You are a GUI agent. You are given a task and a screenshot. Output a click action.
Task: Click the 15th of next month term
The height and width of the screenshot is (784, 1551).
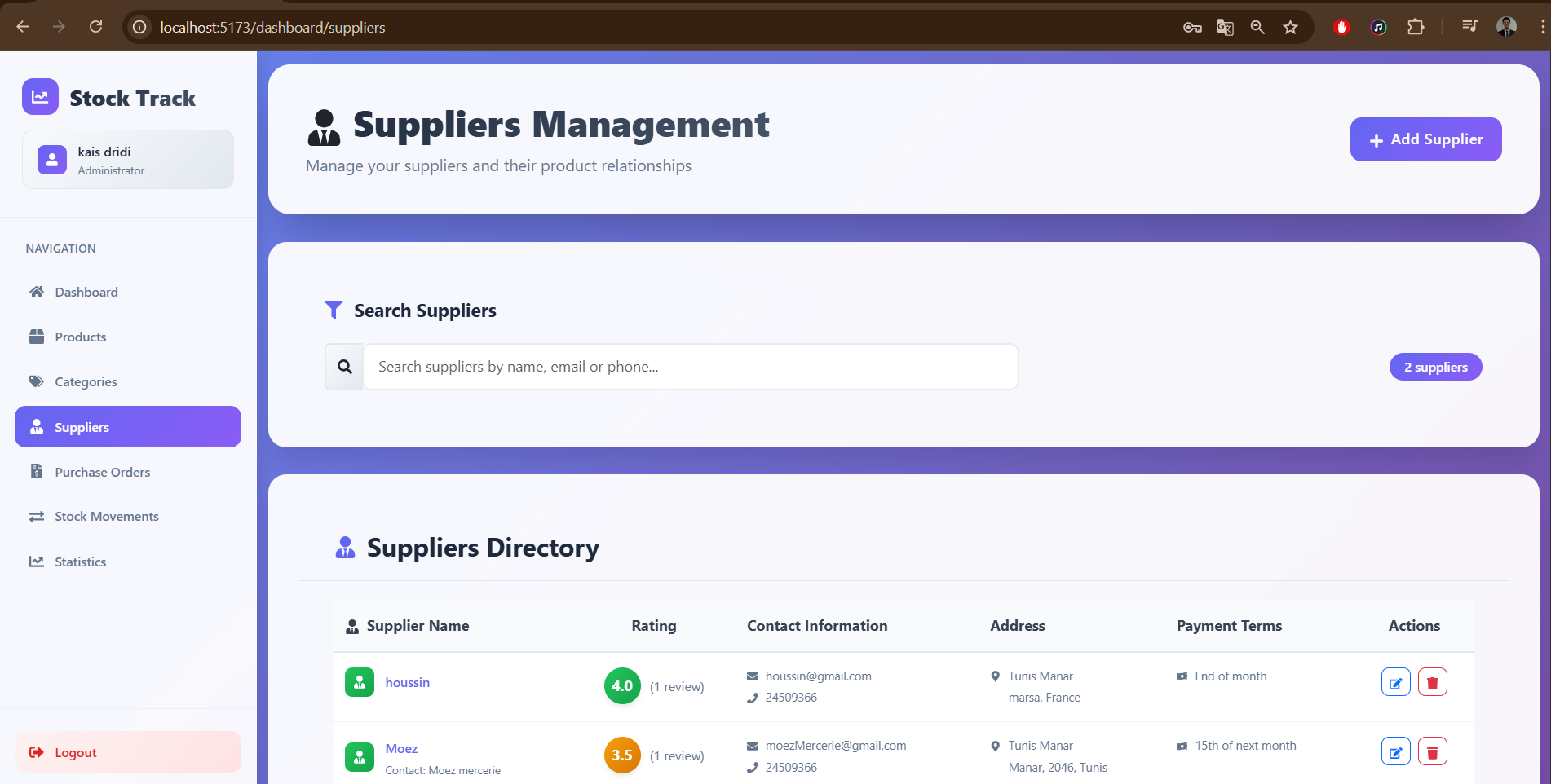pyautogui.click(x=1245, y=745)
